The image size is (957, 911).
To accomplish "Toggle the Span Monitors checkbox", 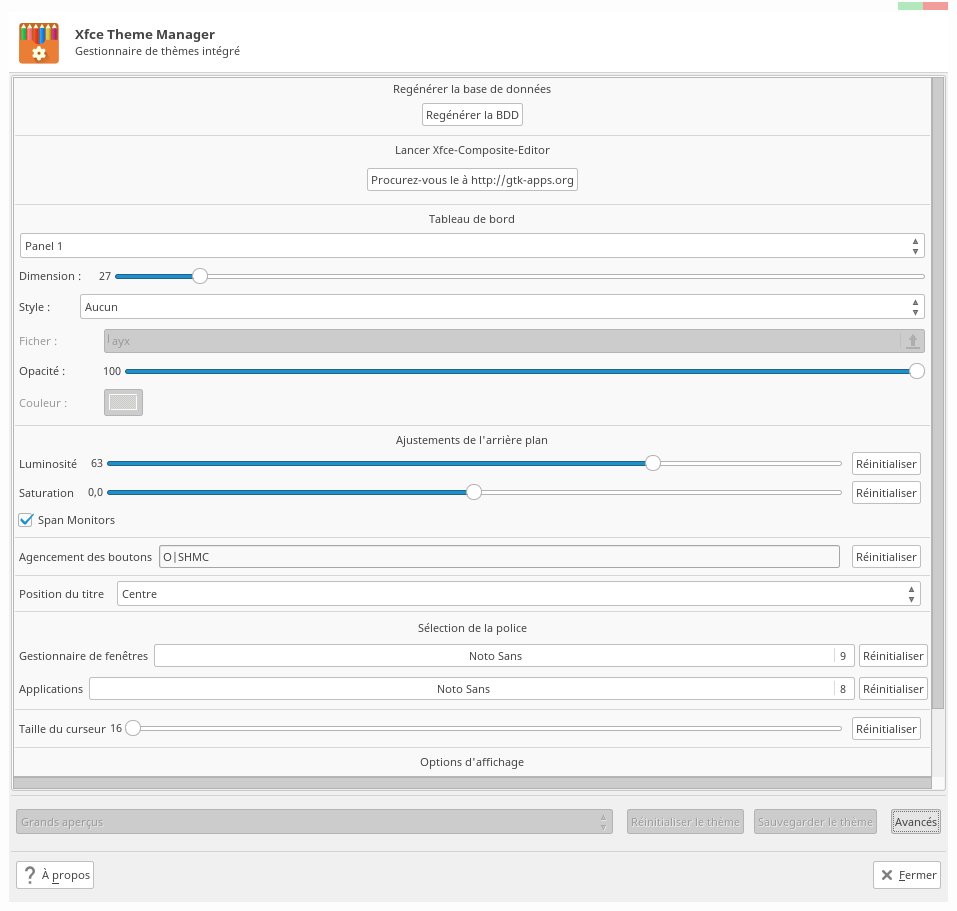I will click(x=26, y=520).
